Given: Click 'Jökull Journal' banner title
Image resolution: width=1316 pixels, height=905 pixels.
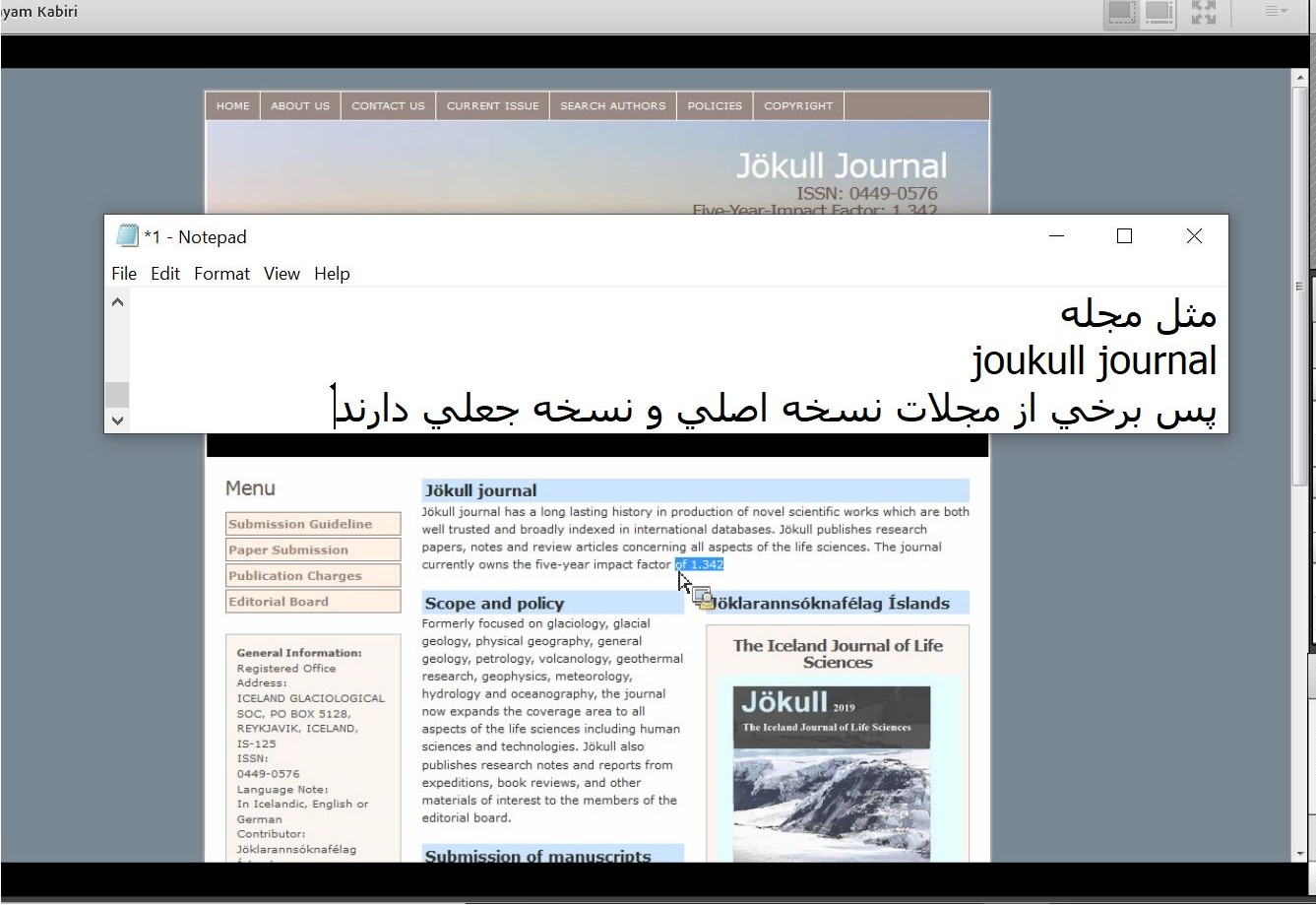Looking at the screenshot, I should pyautogui.click(x=842, y=165).
